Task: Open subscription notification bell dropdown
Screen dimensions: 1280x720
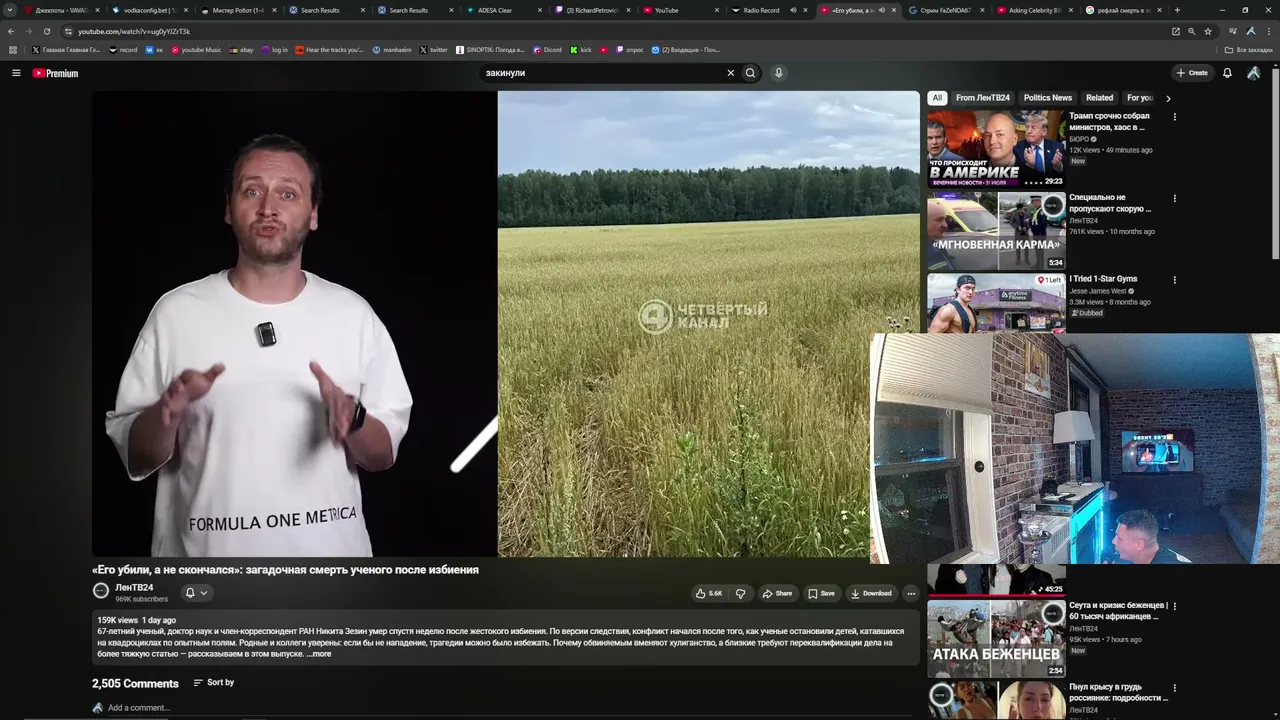Action: (x=196, y=593)
